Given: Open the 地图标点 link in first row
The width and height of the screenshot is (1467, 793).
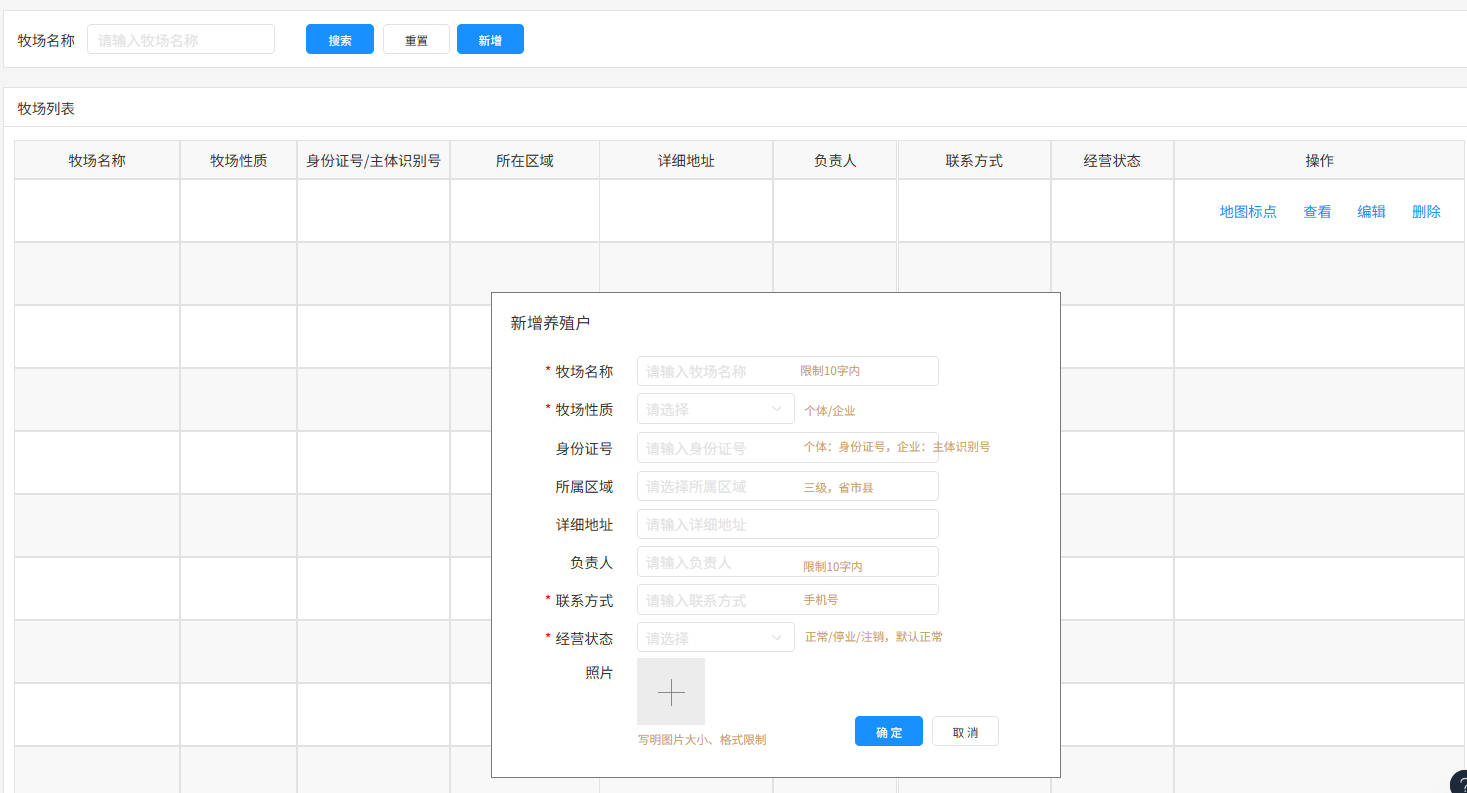Looking at the screenshot, I should pyautogui.click(x=1248, y=211).
